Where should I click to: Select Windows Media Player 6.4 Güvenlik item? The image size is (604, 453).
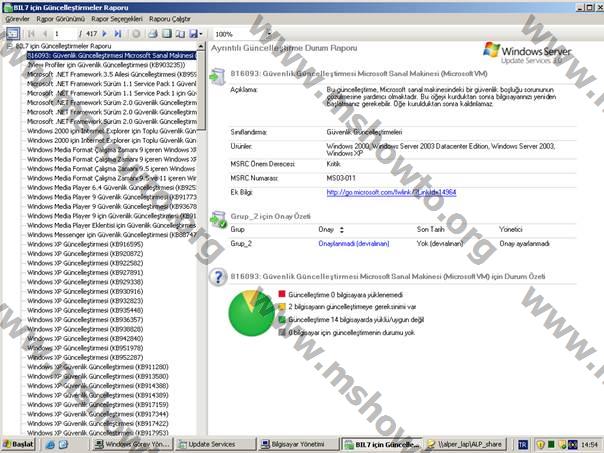[x=112, y=188]
